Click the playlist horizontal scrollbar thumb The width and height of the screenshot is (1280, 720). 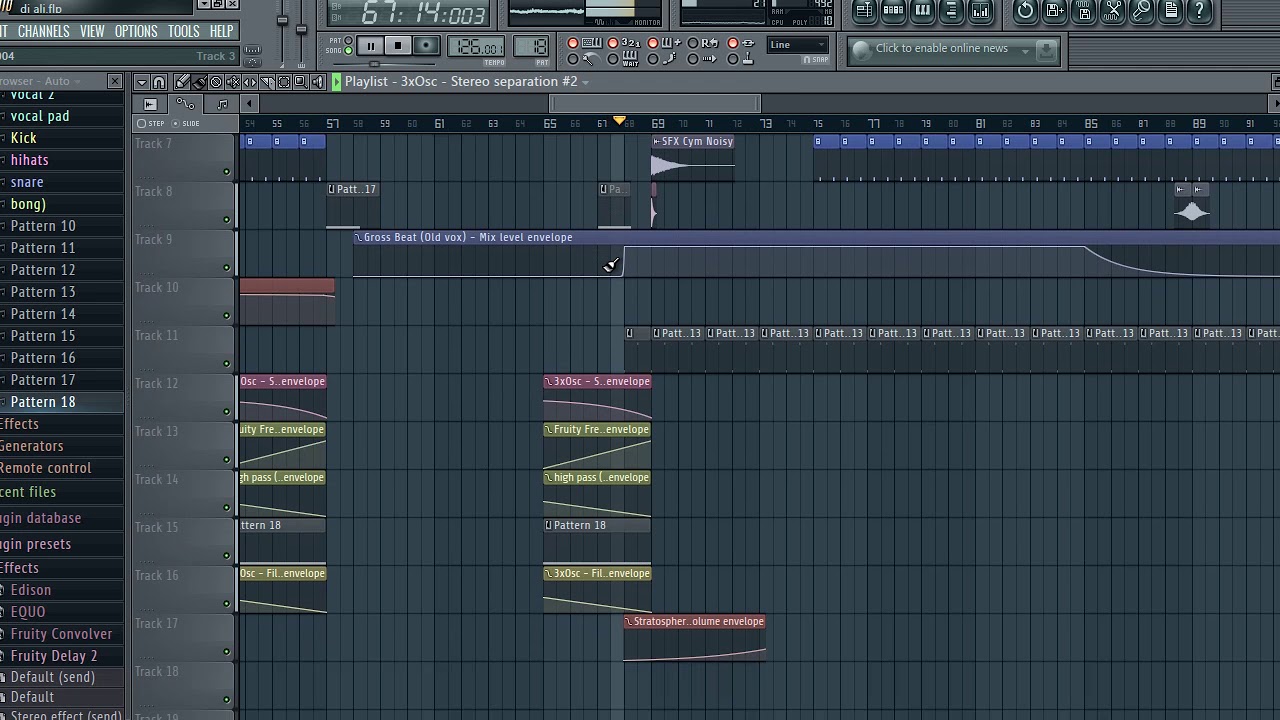[655, 103]
